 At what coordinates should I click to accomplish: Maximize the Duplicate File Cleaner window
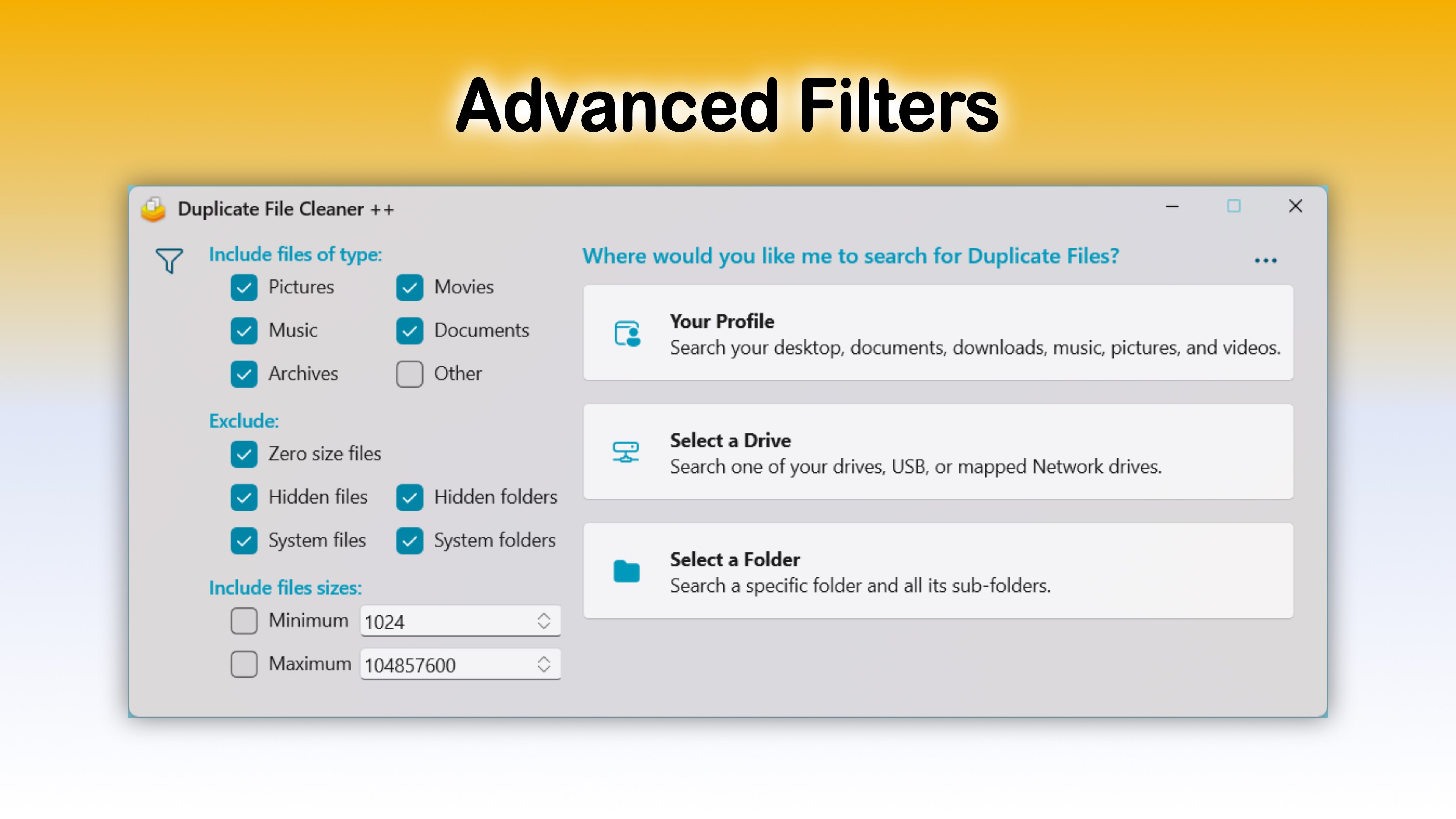1234,206
